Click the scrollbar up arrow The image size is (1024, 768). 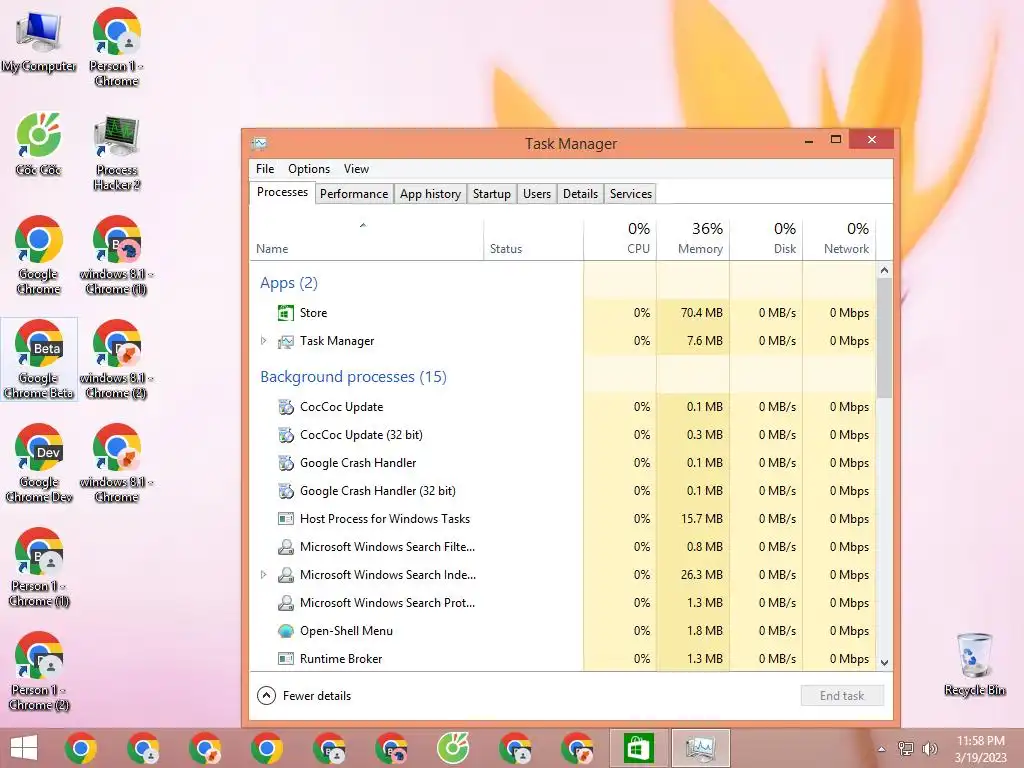click(884, 270)
